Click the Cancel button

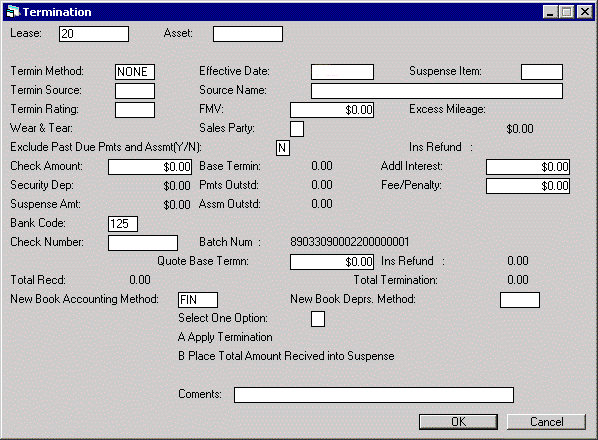point(546,422)
